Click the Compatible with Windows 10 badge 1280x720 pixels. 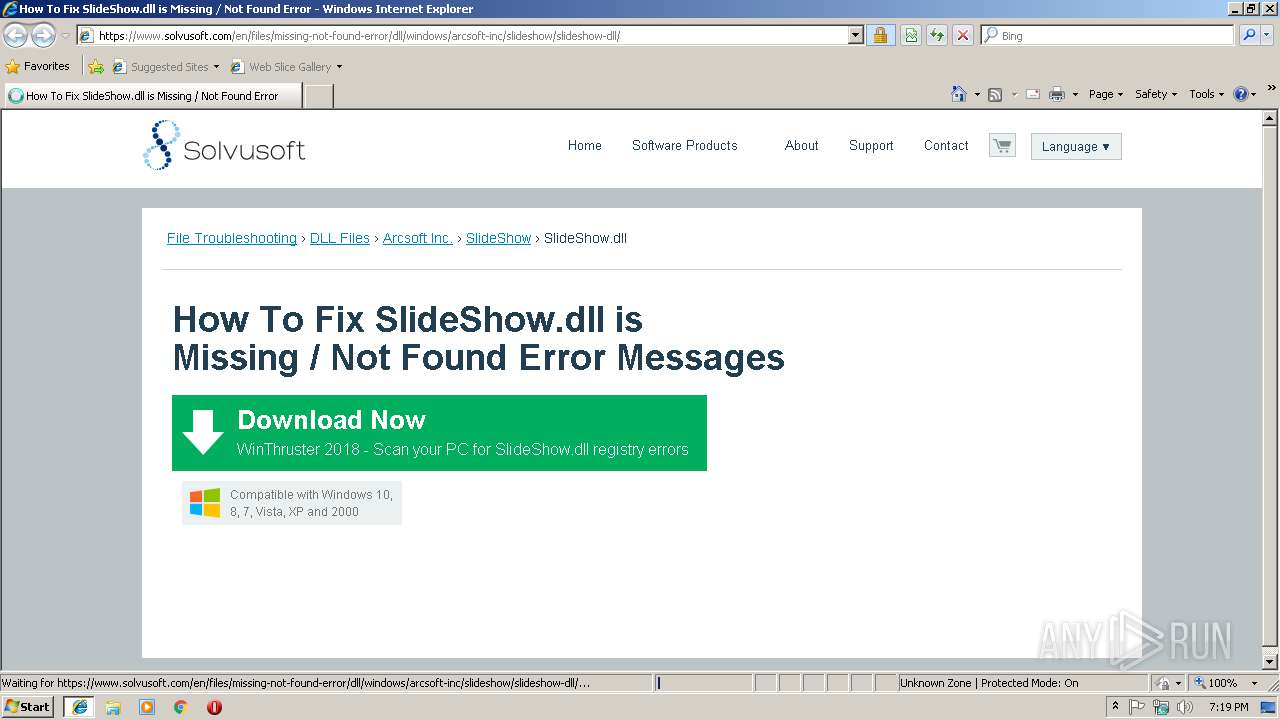(292, 503)
